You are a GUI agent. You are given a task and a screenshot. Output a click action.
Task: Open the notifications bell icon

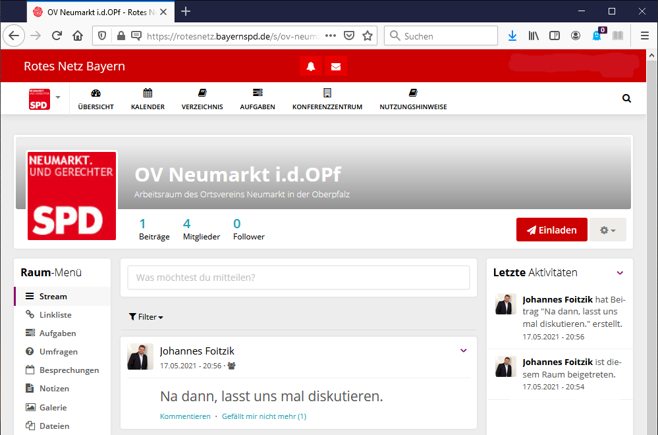point(311,66)
